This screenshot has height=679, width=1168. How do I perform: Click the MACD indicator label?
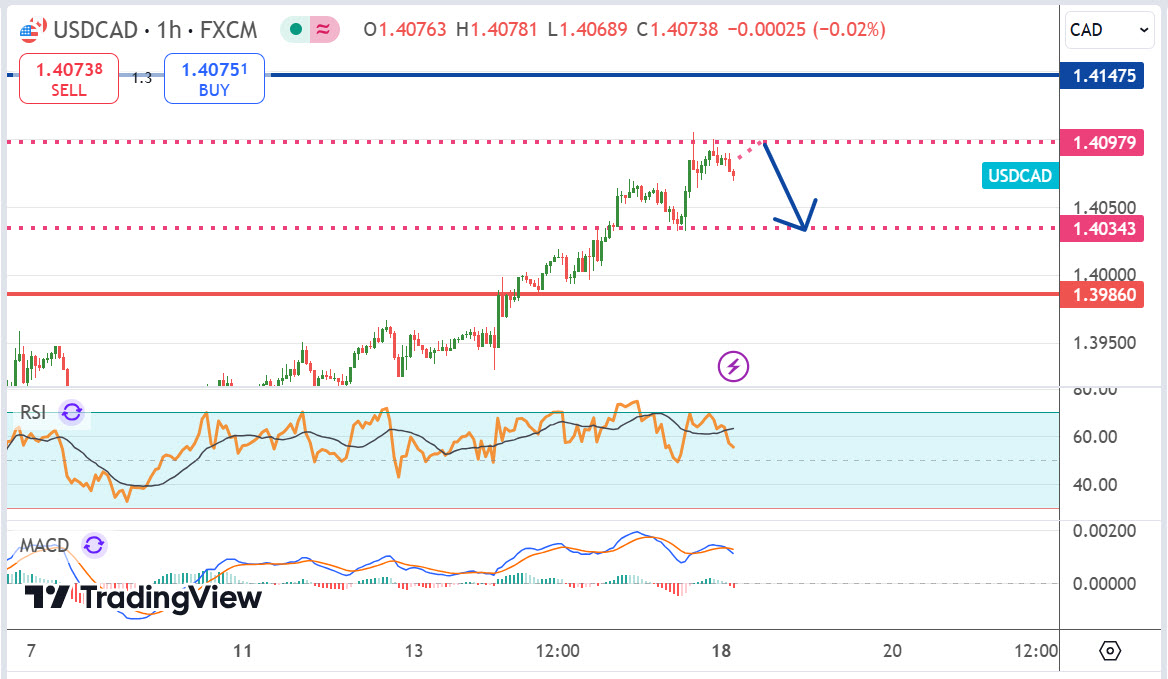(45, 545)
